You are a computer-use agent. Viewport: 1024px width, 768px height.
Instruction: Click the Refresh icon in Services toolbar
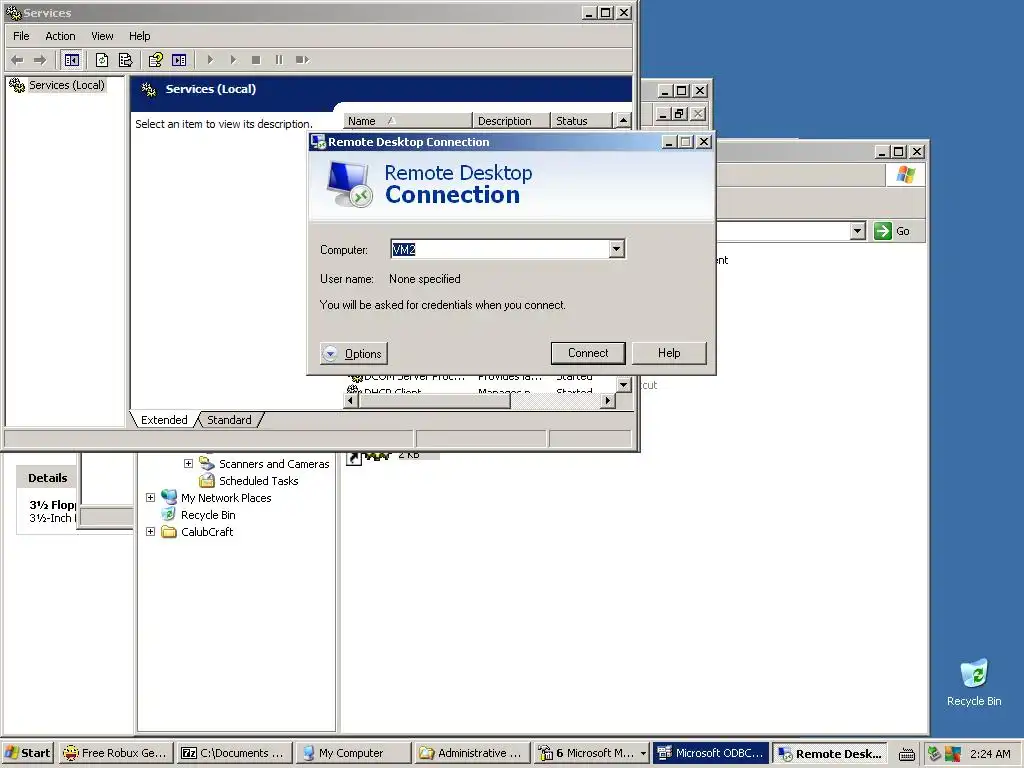tap(102, 60)
